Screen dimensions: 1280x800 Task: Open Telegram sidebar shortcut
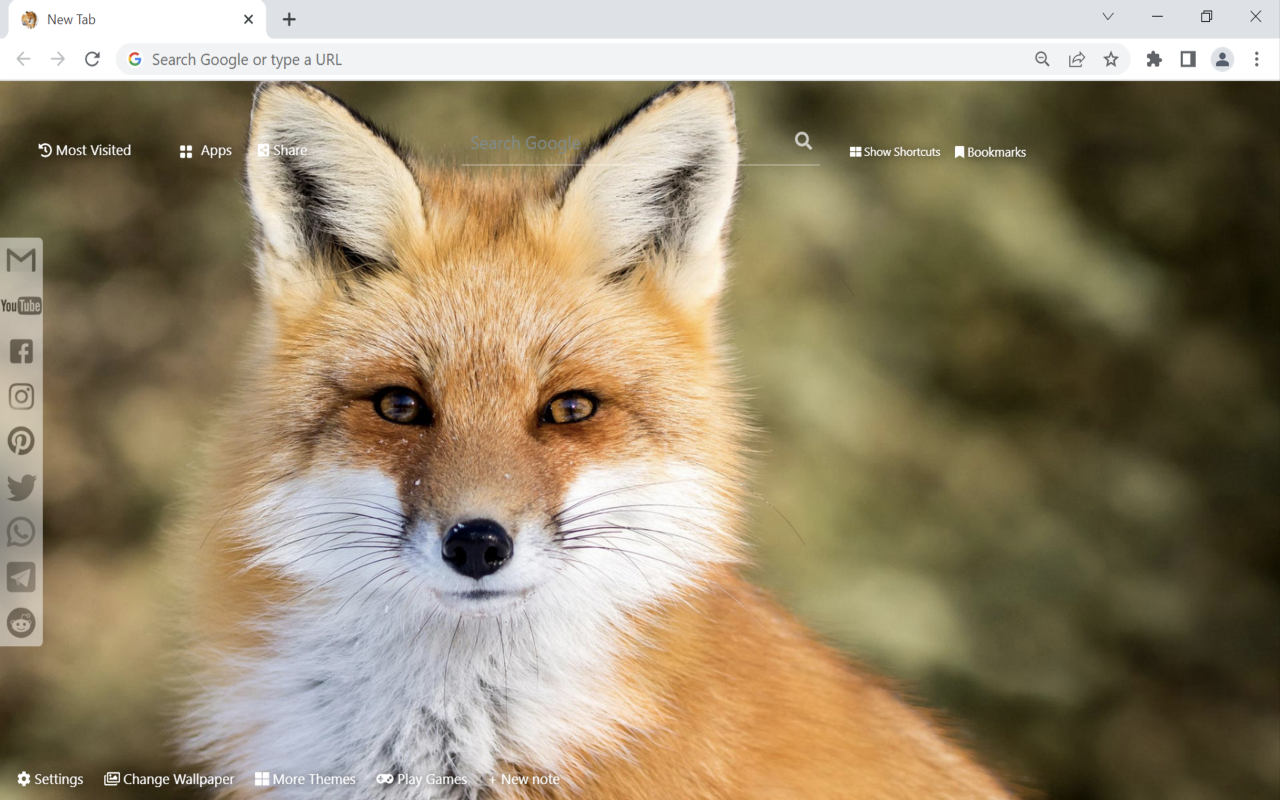(x=21, y=577)
